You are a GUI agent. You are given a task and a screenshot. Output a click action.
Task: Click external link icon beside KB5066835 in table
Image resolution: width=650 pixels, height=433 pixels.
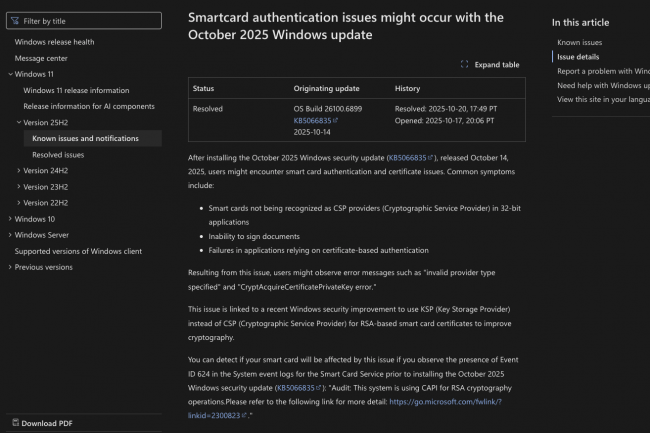[x=336, y=120]
